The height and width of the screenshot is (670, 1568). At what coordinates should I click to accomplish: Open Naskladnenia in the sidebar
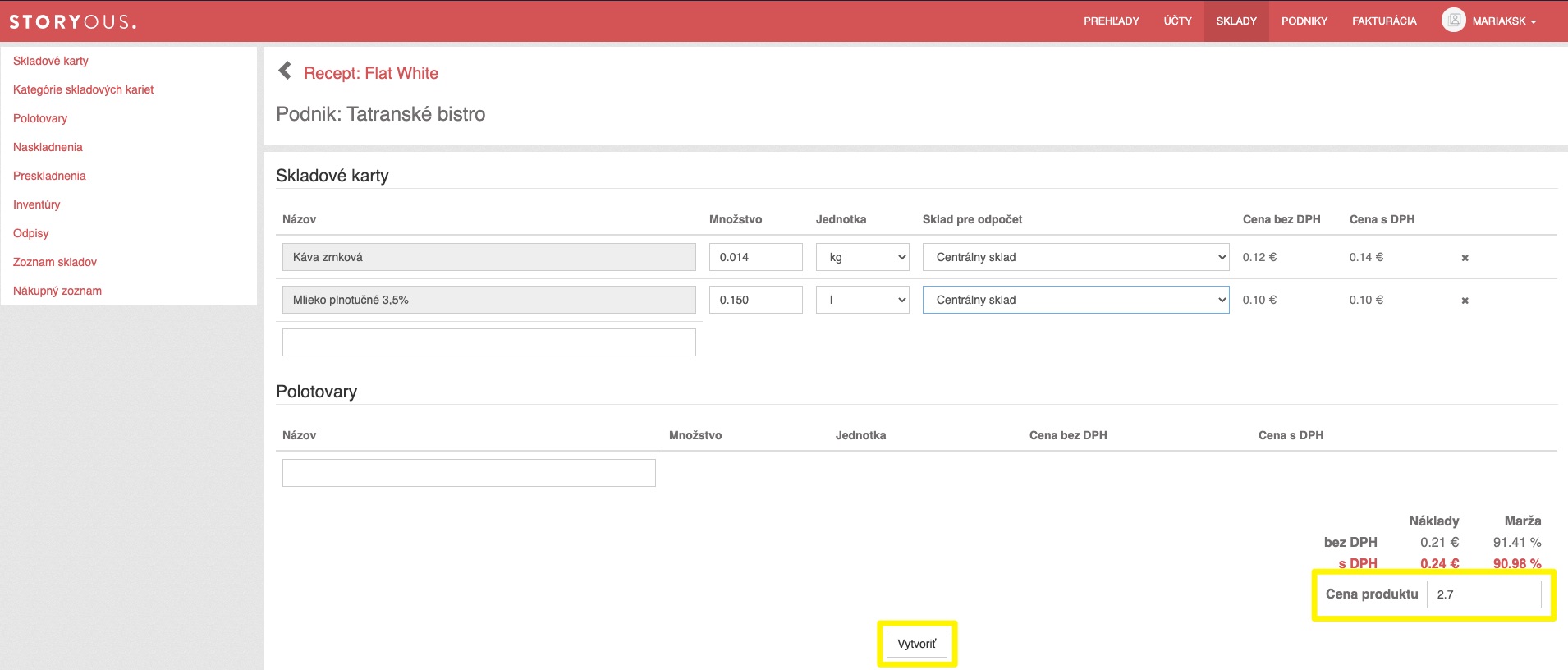(x=48, y=147)
